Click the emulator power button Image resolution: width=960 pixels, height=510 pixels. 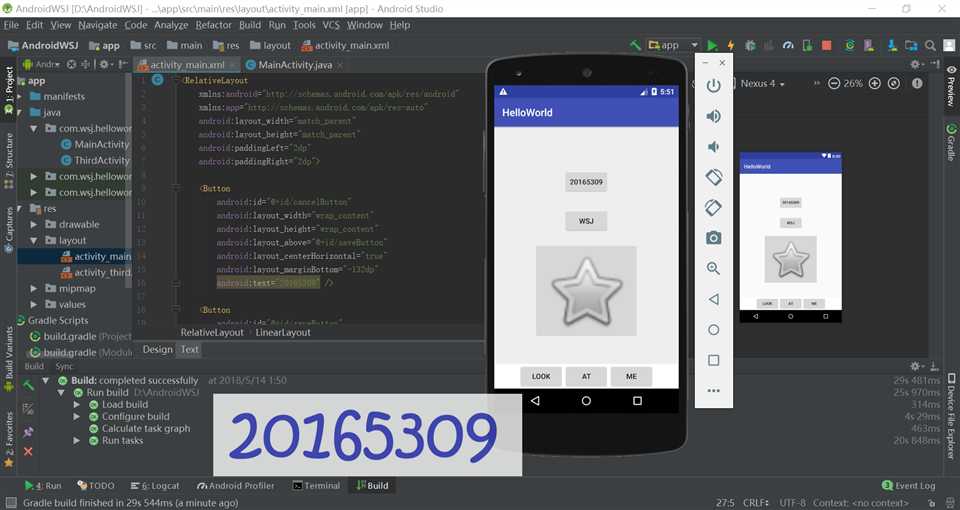coord(713,86)
